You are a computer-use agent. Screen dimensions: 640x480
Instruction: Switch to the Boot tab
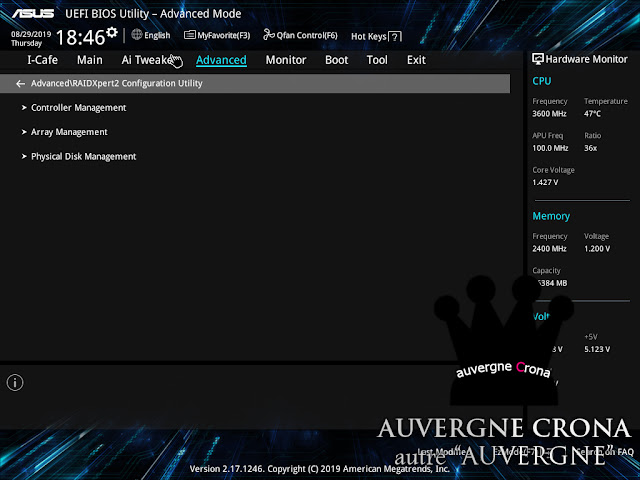[x=336, y=60]
